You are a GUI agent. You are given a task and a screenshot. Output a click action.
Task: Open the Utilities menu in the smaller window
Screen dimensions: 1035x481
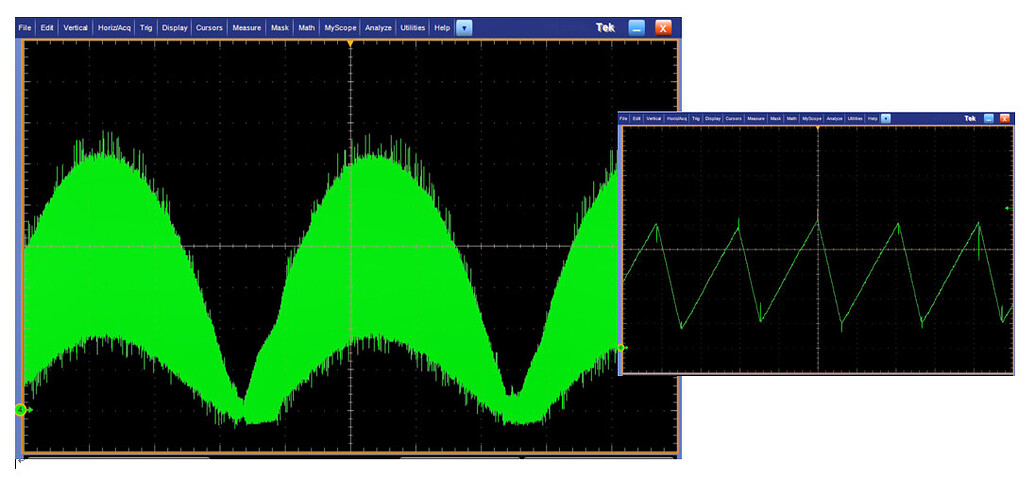[855, 118]
